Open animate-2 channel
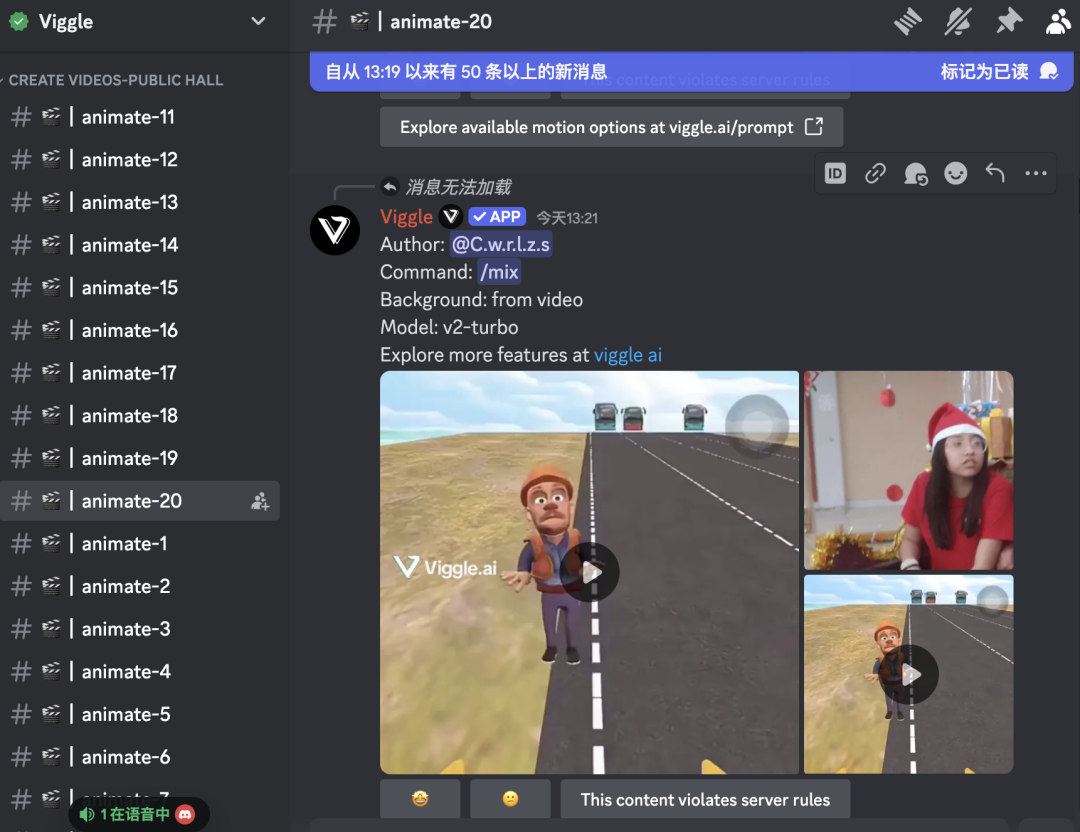Screen dimensions: 1080x832 (140, 587)
